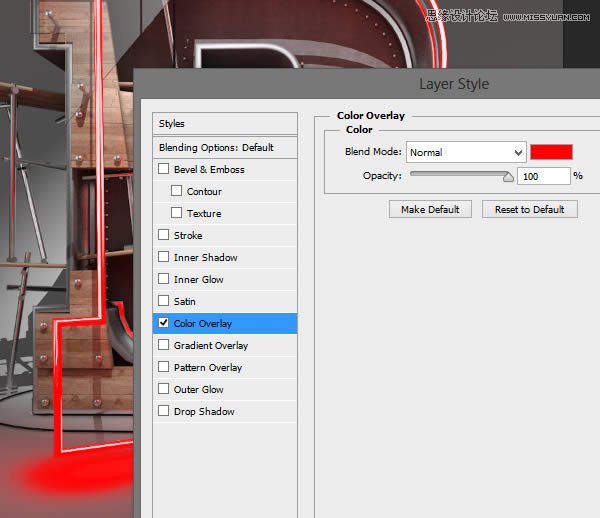600x518 pixels.
Task: Select the Contour sub-option label
Action: (x=204, y=191)
